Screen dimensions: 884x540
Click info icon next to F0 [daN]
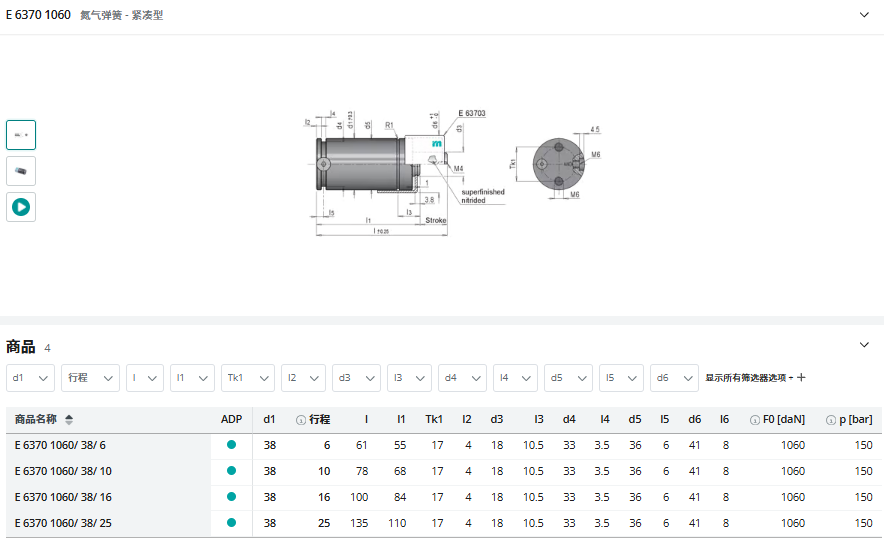point(755,420)
